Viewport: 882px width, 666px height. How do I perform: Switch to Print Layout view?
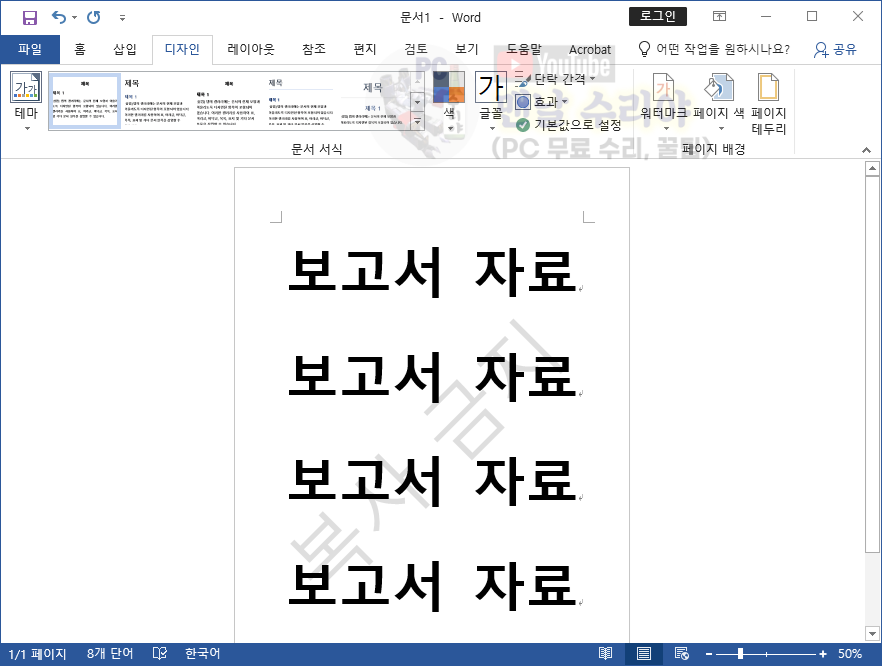point(644,654)
